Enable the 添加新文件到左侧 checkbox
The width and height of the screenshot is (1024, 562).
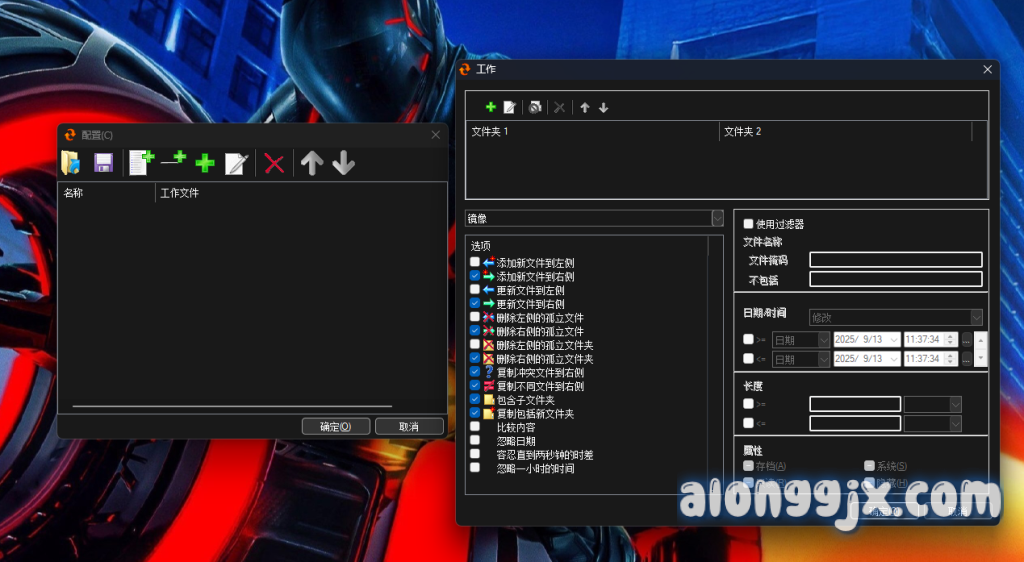475,262
